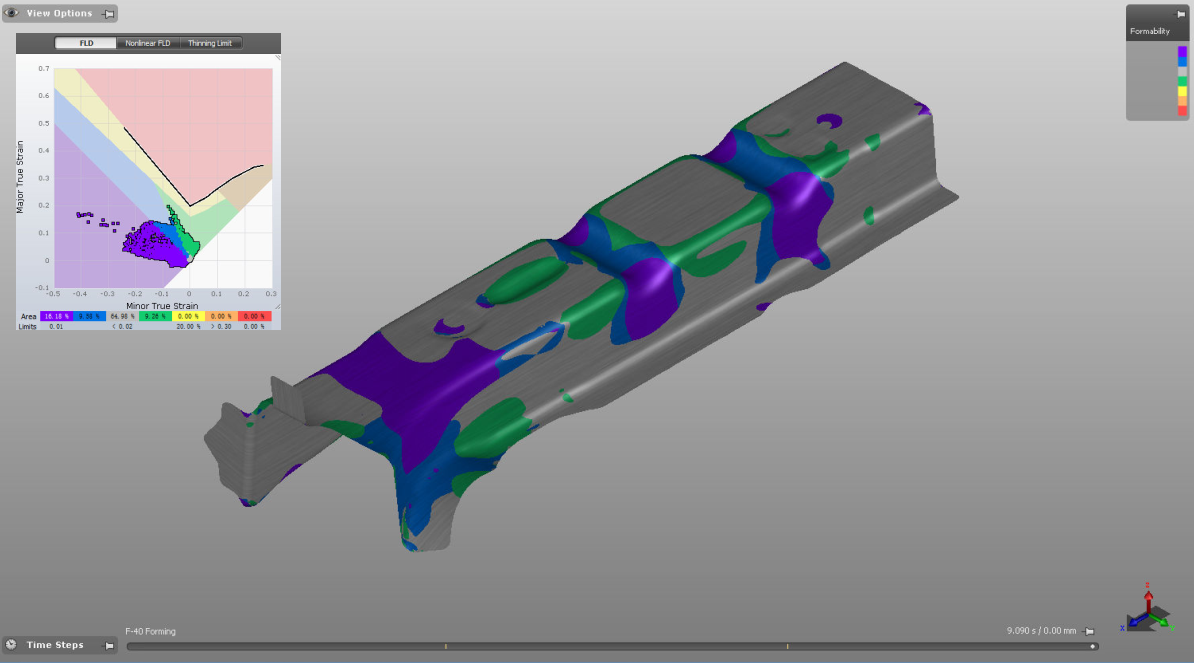Click the clock icon beside Time Steps
Viewport: 1194px width, 663px height.
[12, 645]
